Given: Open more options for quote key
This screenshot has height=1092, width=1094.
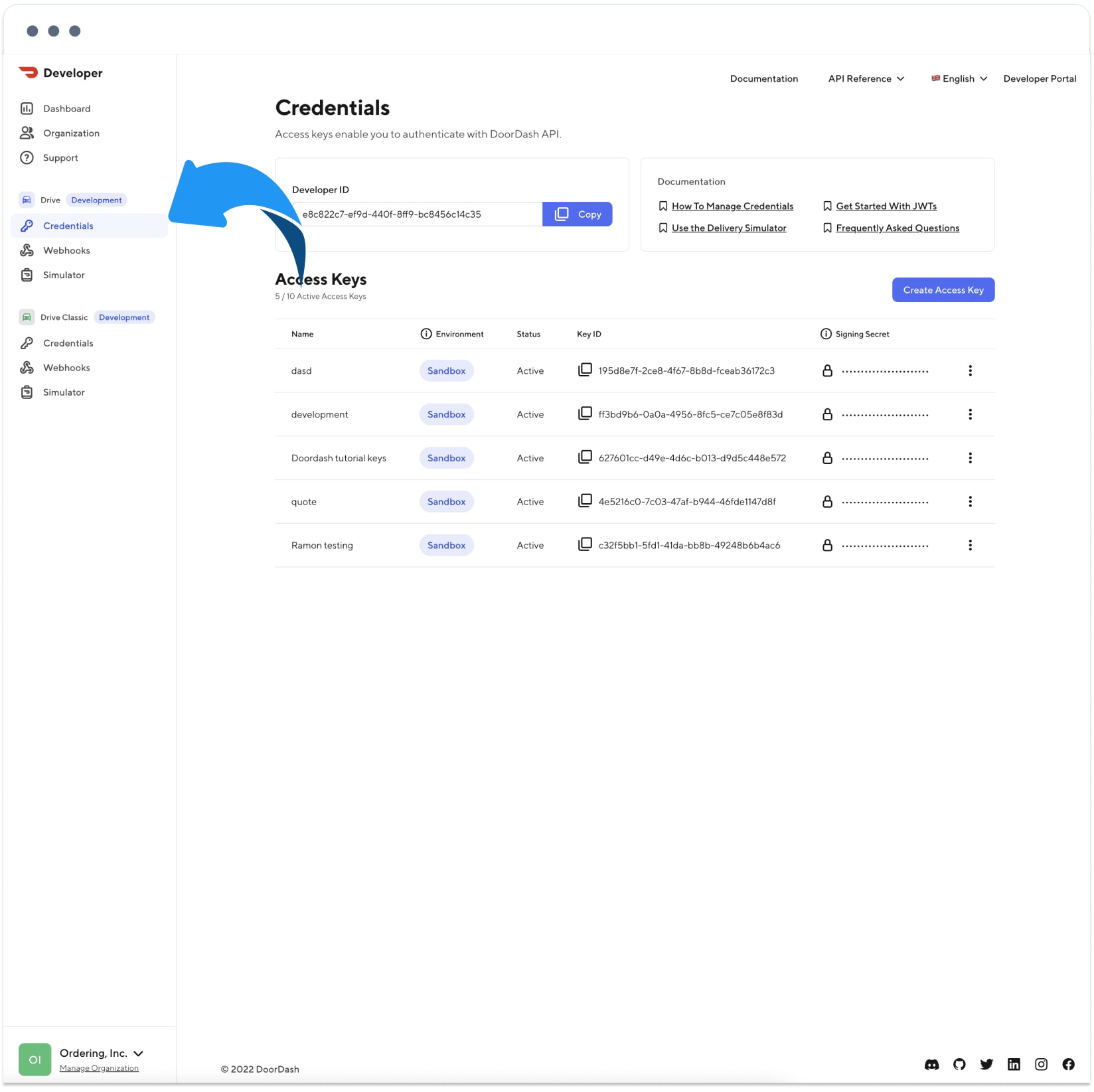Looking at the screenshot, I should (970, 502).
